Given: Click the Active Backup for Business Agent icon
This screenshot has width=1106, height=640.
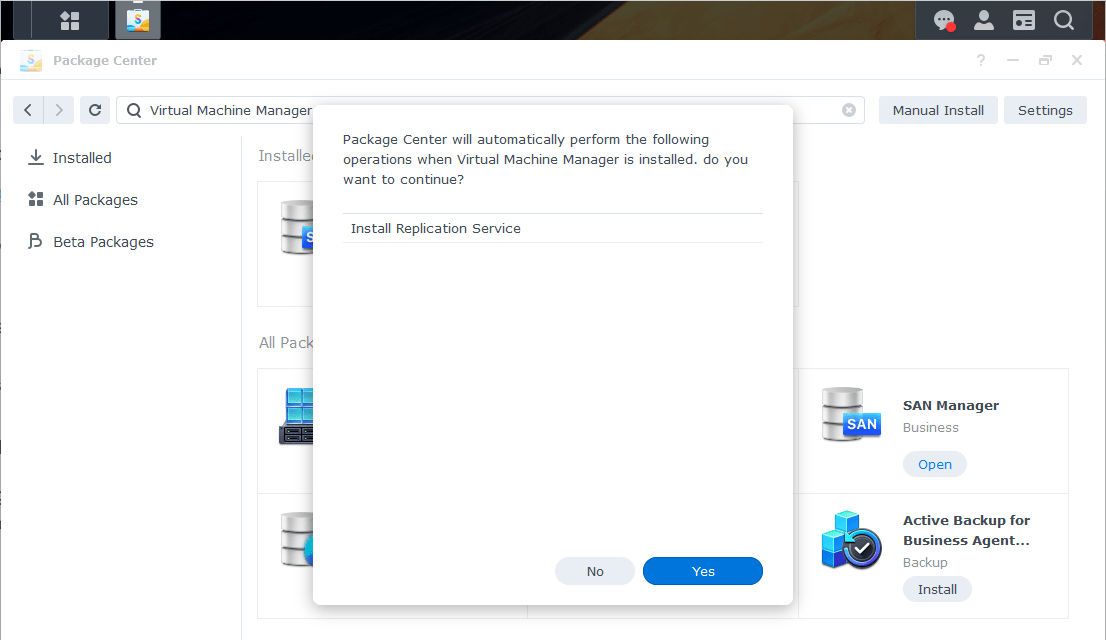Looking at the screenshot, I should click(x=851, y=541).
